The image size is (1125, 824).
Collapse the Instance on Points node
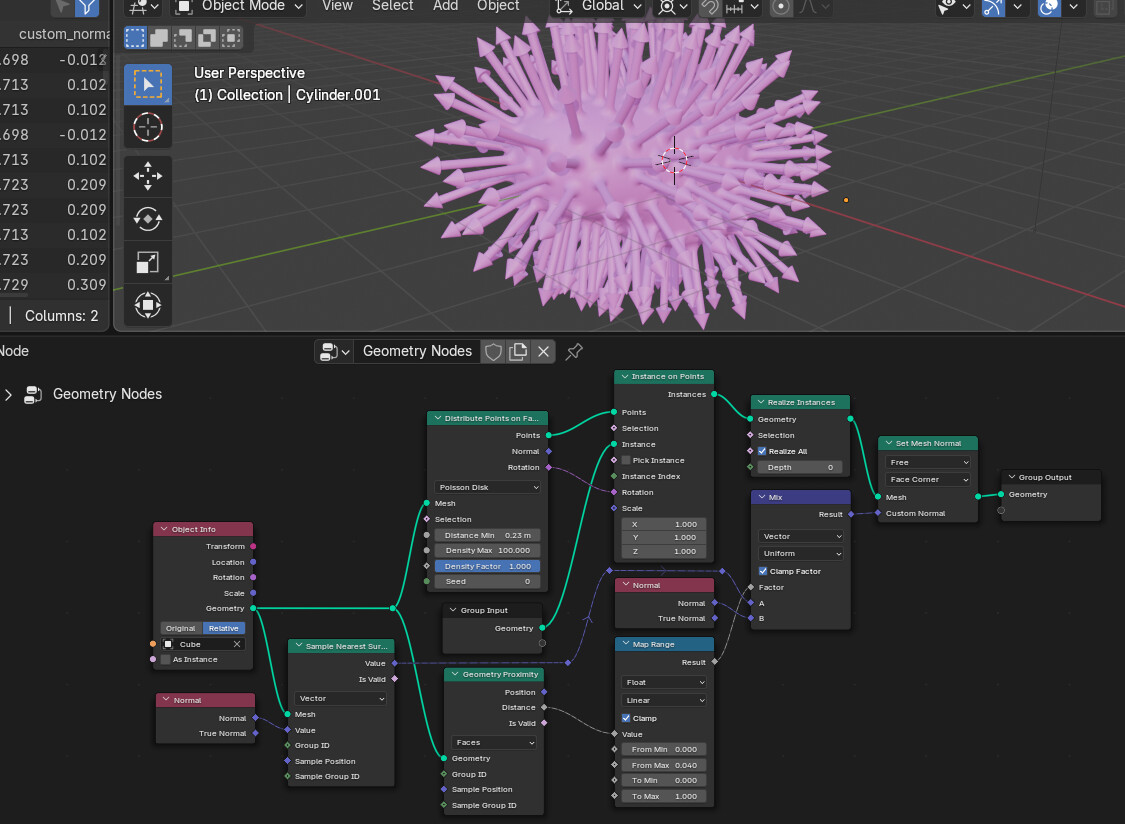point(625,376)
